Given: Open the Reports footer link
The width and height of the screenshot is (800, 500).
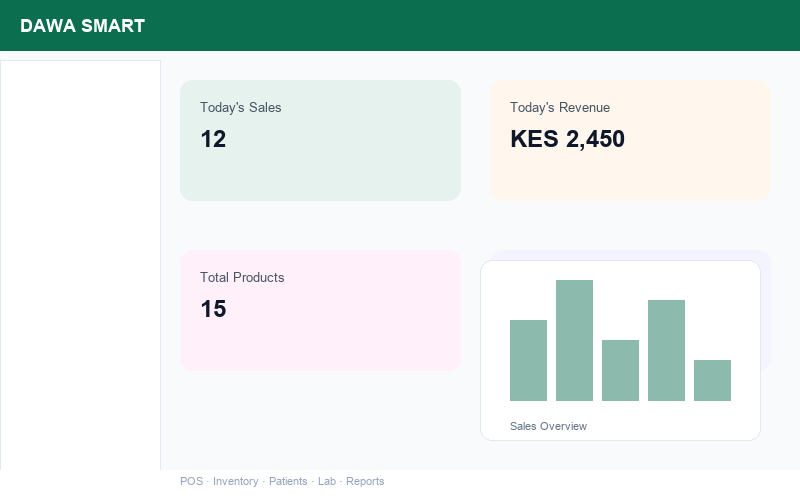Looking at the screenshot, I should click(365, 481).
